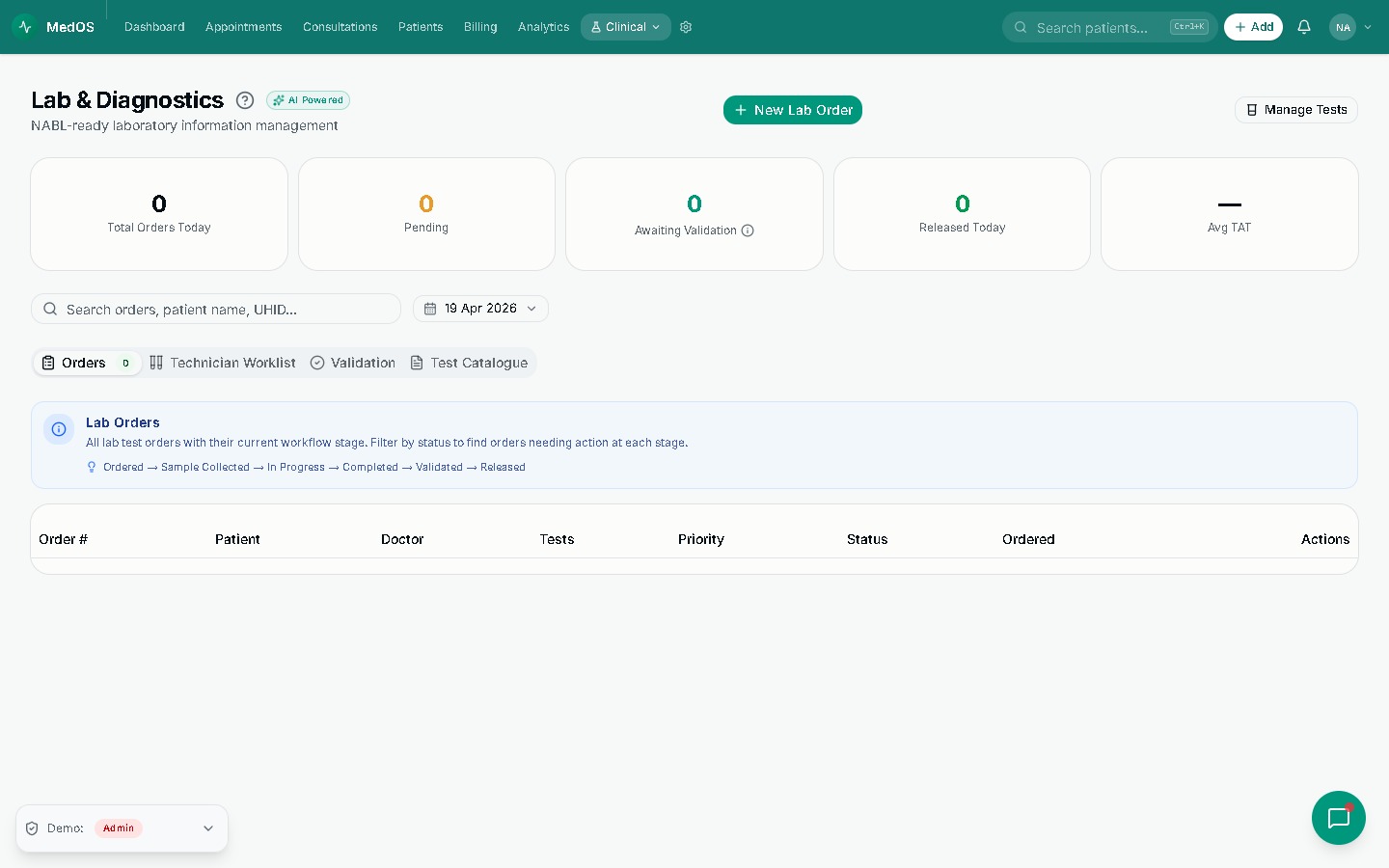Click the Priority column header
The width and height of the screenshot is (1389, 868).
(x=701, y=539)
